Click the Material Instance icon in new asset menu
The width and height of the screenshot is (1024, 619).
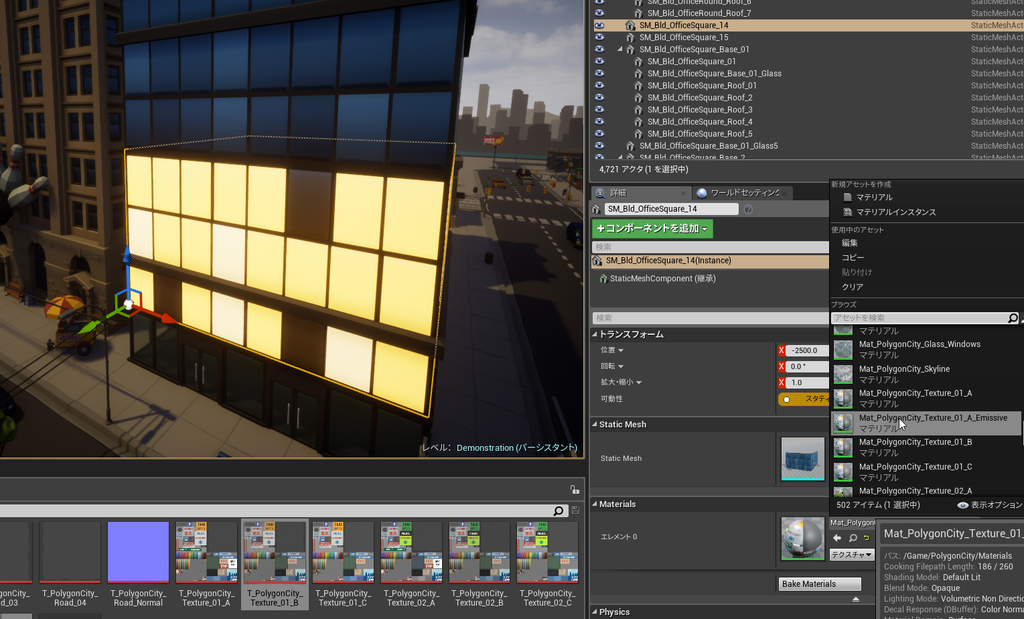(x=847, y=212)
